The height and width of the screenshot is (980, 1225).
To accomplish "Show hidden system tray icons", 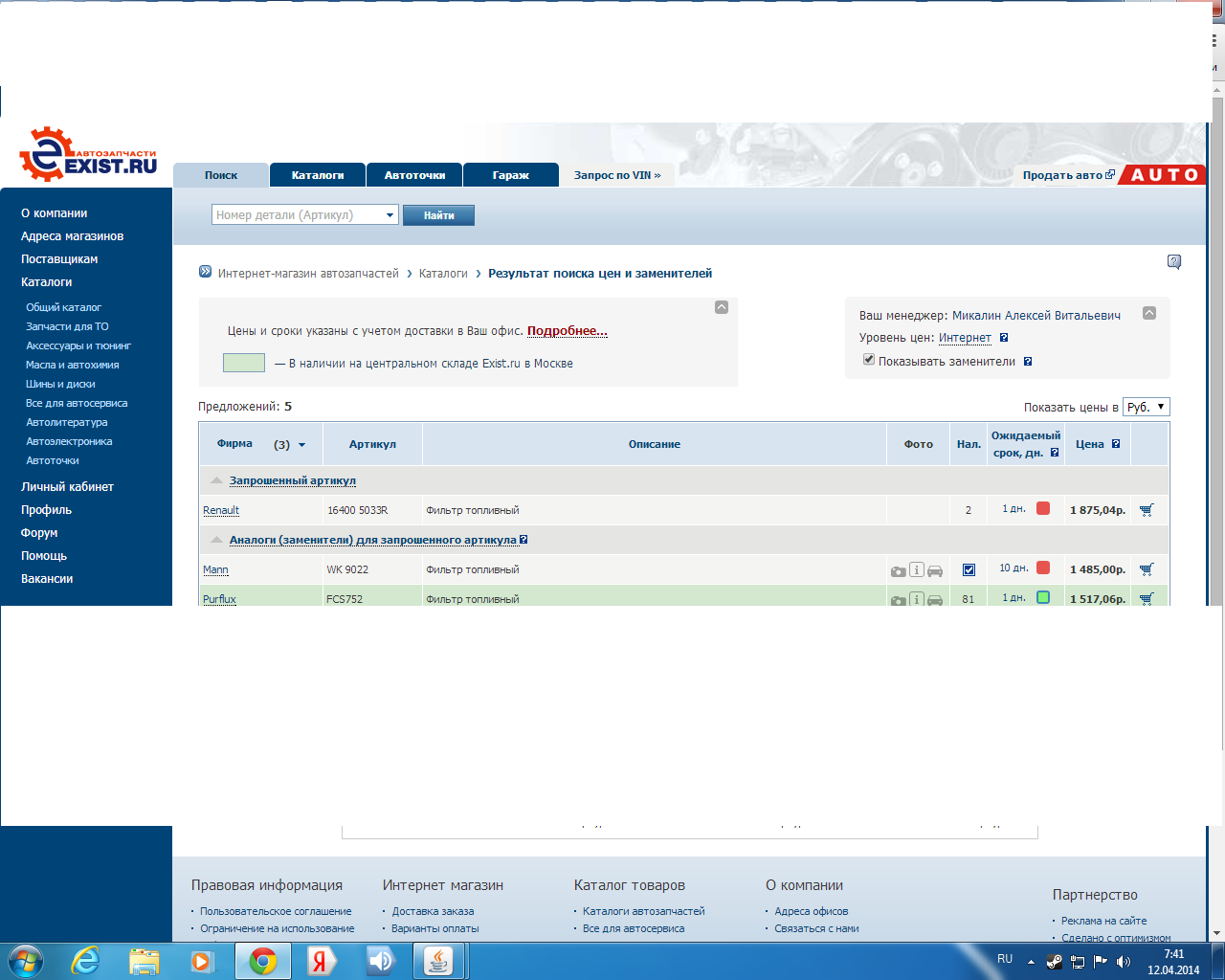I will pos(1031,962).
